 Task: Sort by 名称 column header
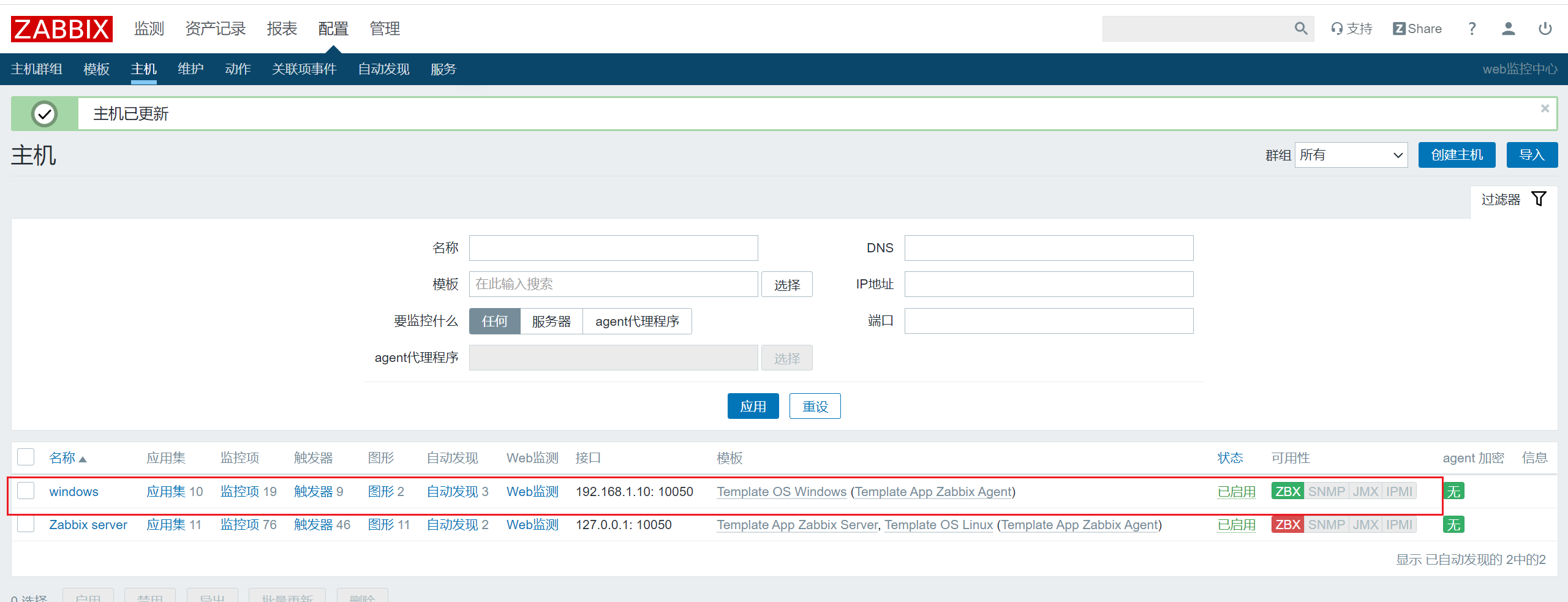pyautogui.click(x=67, y=458)
